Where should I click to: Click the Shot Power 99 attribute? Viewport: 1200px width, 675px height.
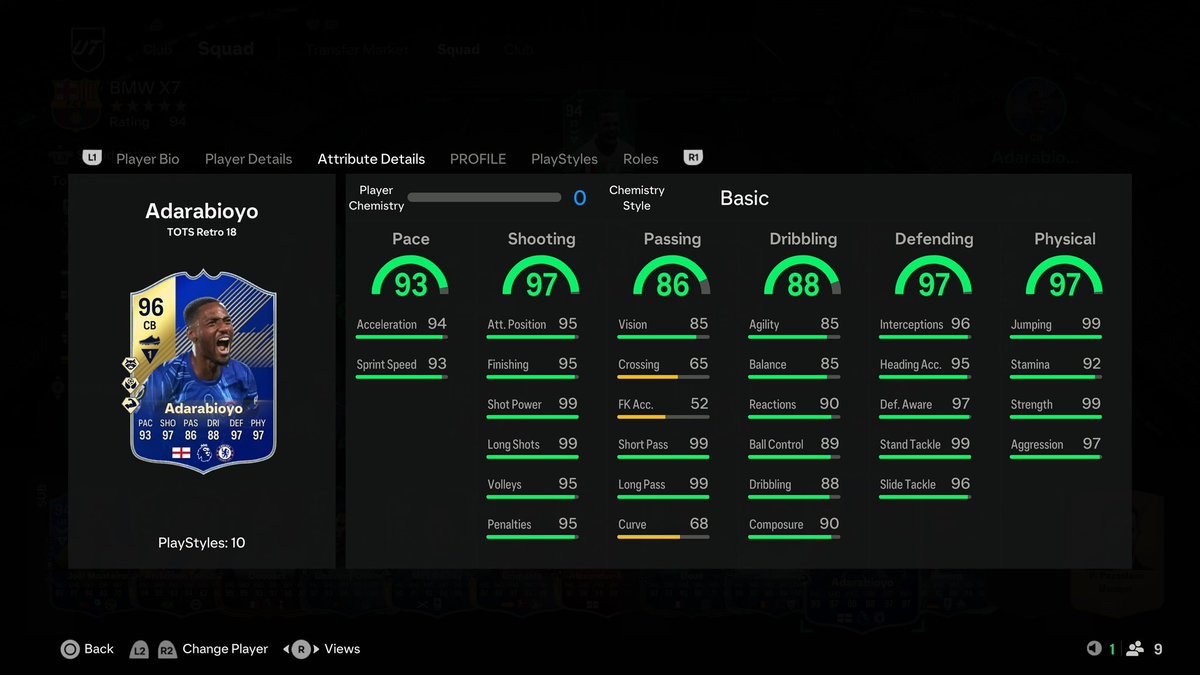click(532, 406)
